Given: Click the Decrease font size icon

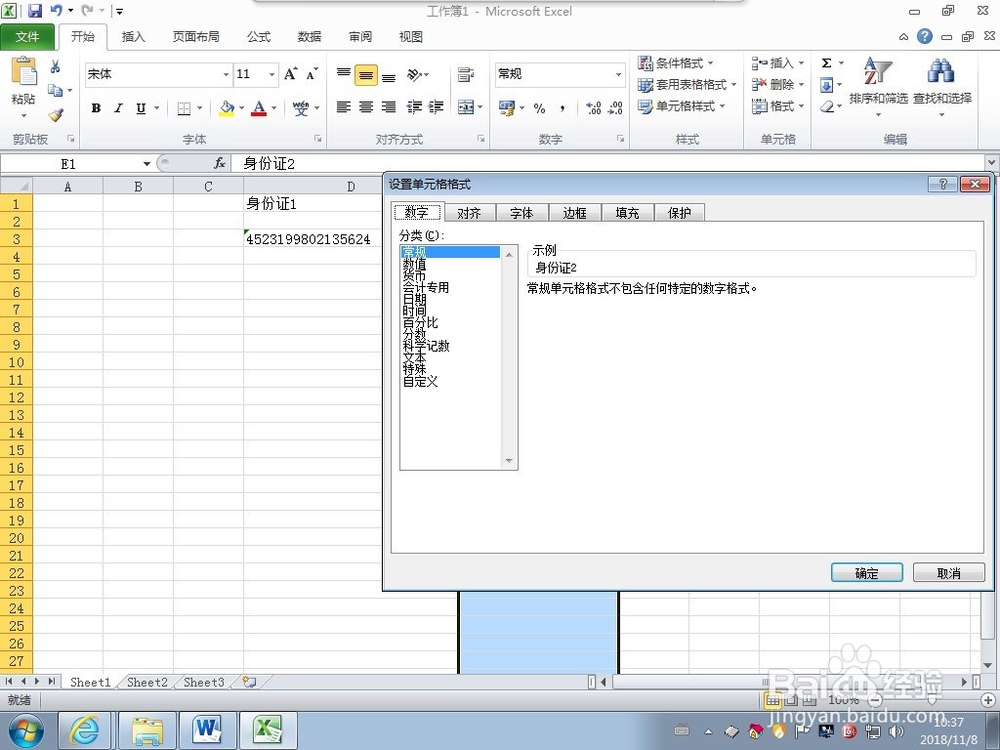Looking at the screenshot, I should (x=312, y=74).
